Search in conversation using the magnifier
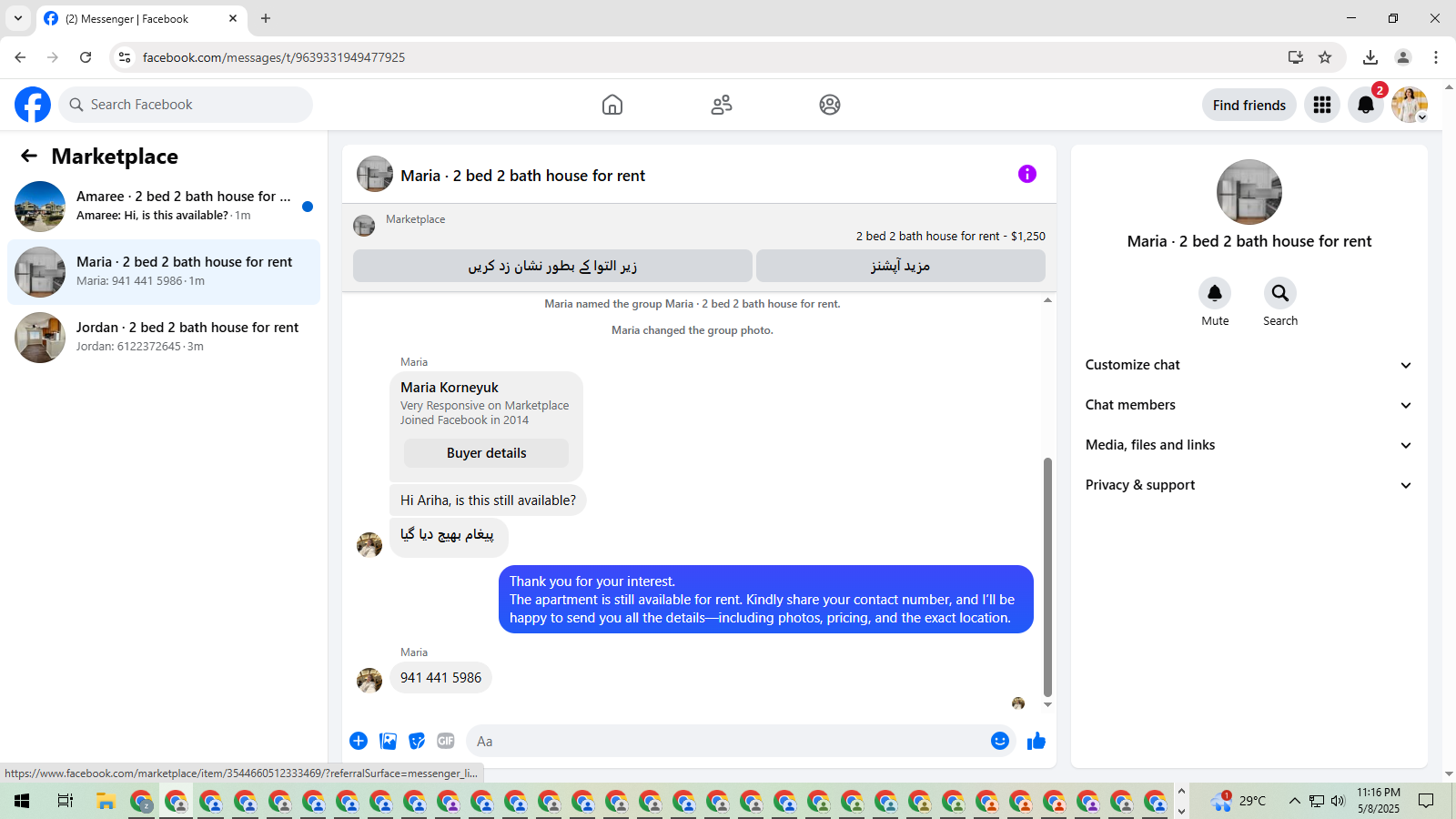Screen dimensions: 1456x819 click(x=1280, y=293)
